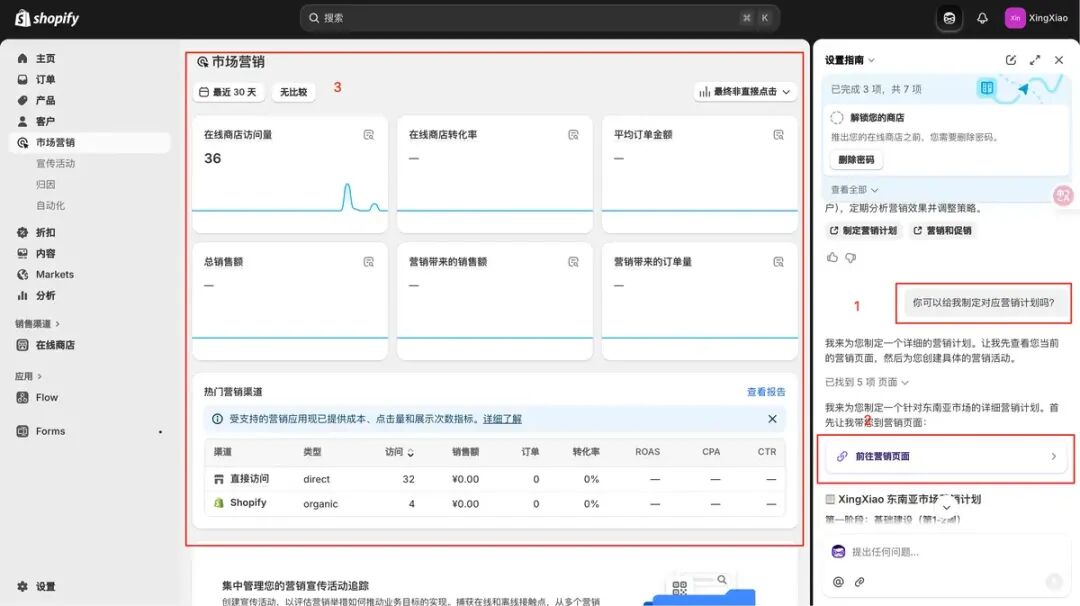The height and width of the screenshot is (606, 1080).
Task: Click the 查看报告 link
Action: (x=766, y=392)
